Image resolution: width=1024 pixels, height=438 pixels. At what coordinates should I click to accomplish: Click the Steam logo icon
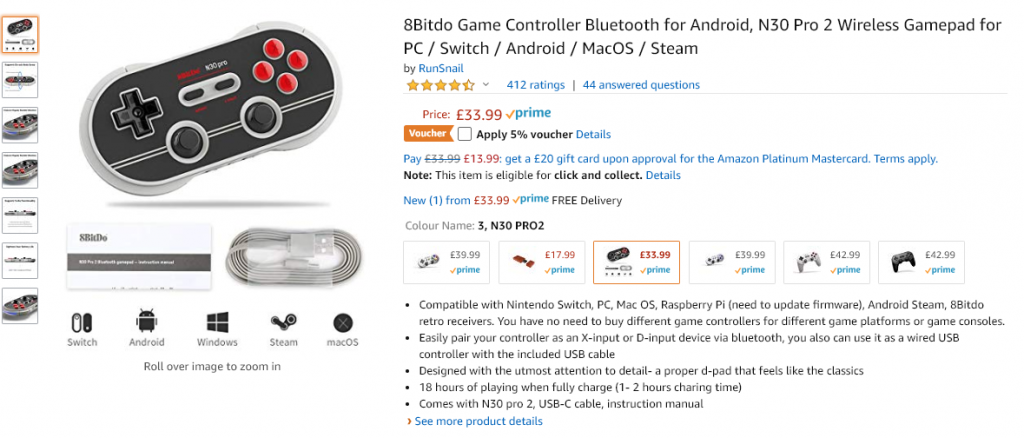point(283,322)
